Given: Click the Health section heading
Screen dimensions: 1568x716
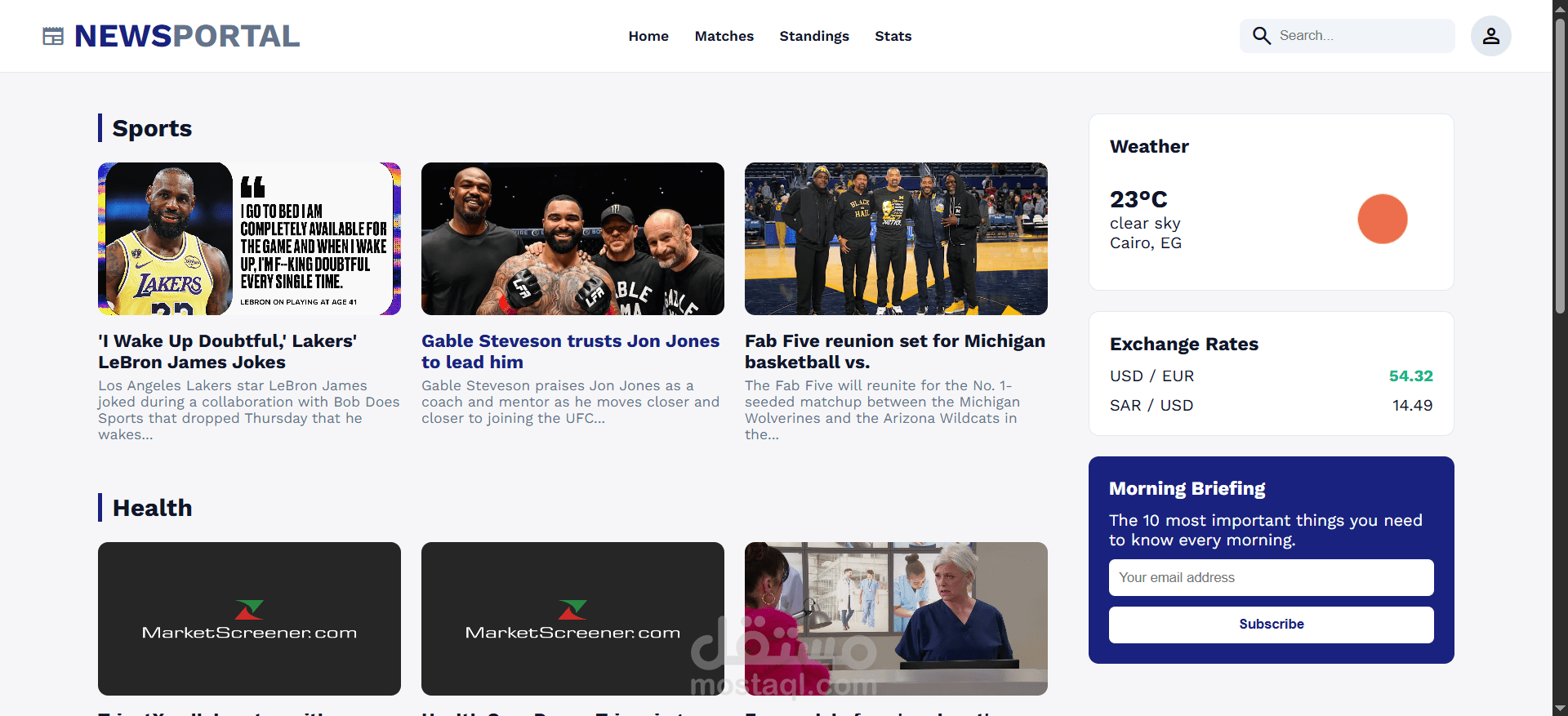Looking at the screenshot, I should tap(152, 508).
